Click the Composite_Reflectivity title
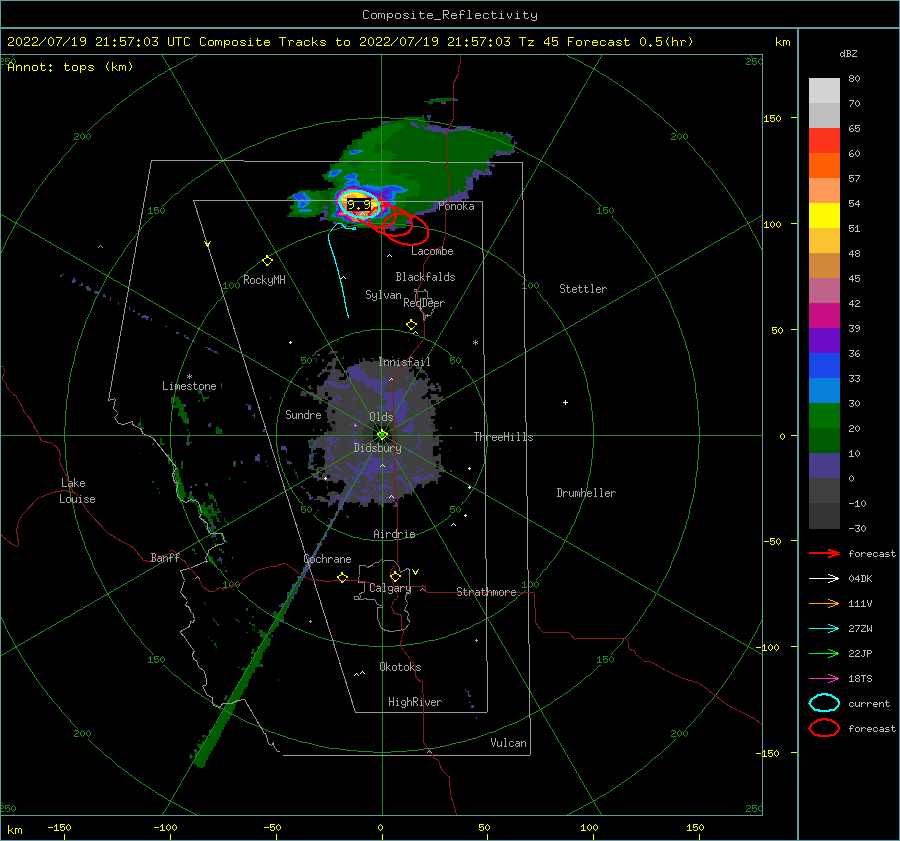 click(449, 15)
